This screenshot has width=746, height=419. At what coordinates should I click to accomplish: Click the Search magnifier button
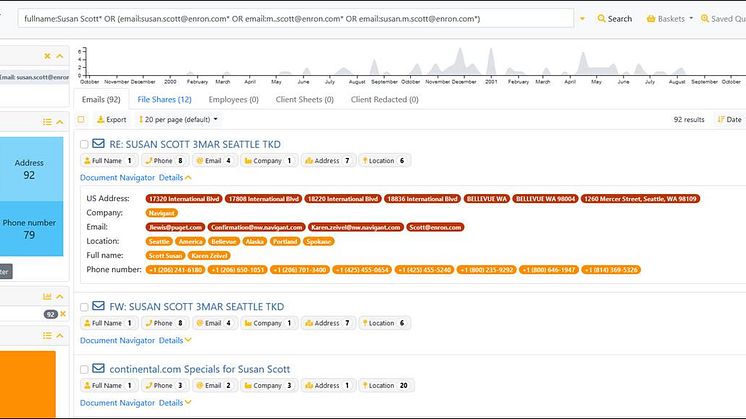click(x=614, y=18)
